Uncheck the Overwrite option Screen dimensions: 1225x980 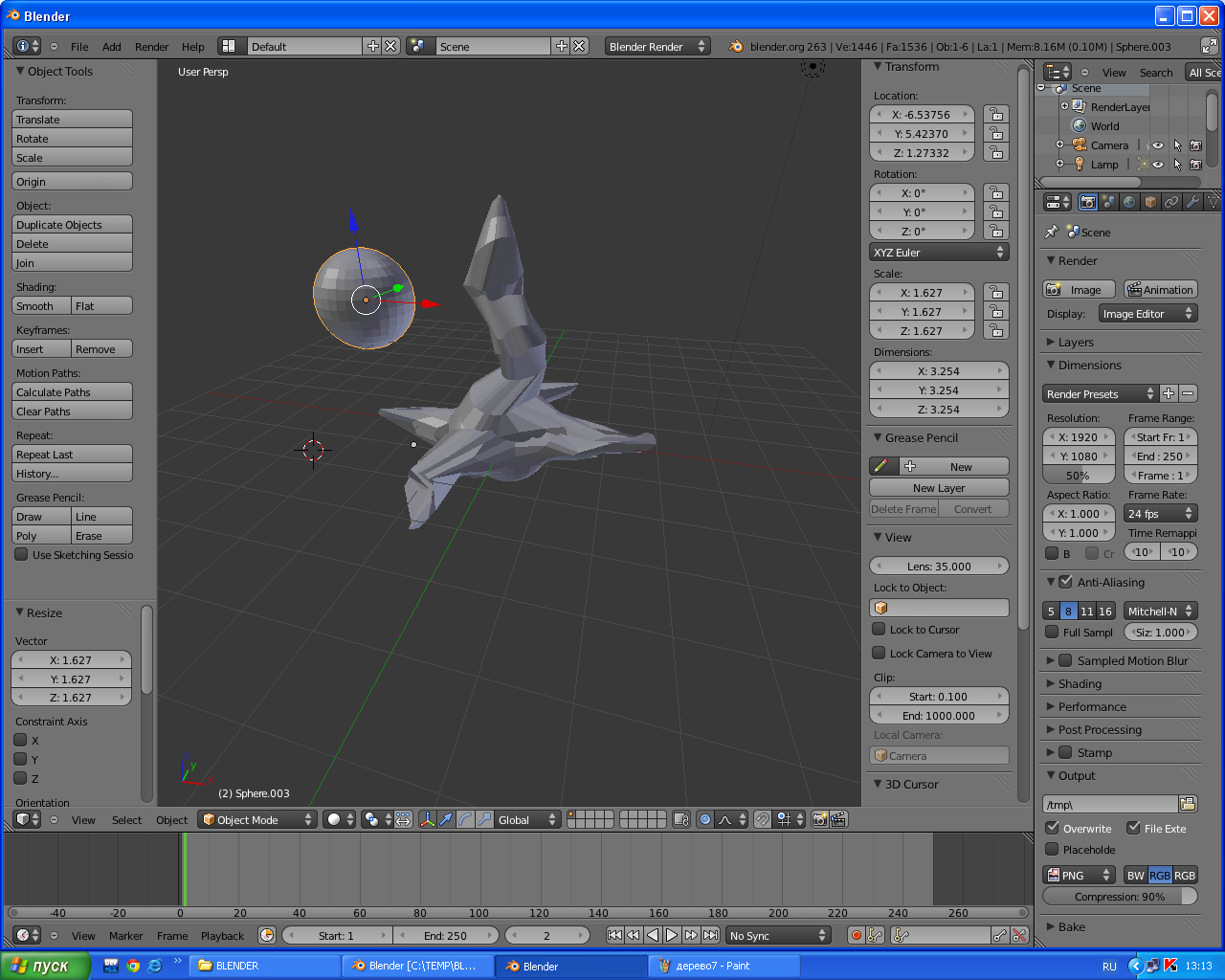pos(1052,828)
